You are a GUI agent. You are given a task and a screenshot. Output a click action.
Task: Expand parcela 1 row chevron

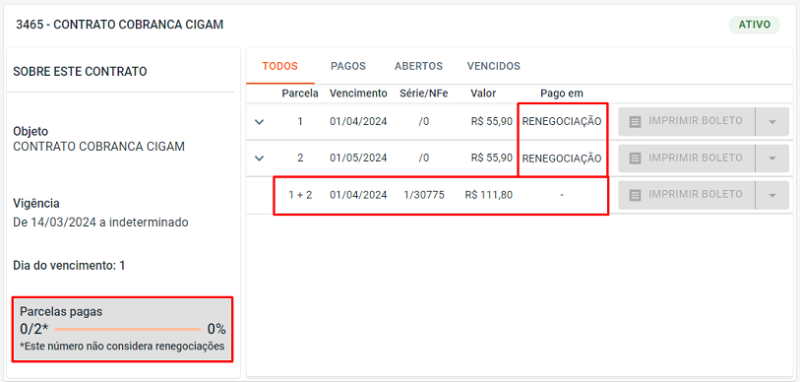point(260,122)
